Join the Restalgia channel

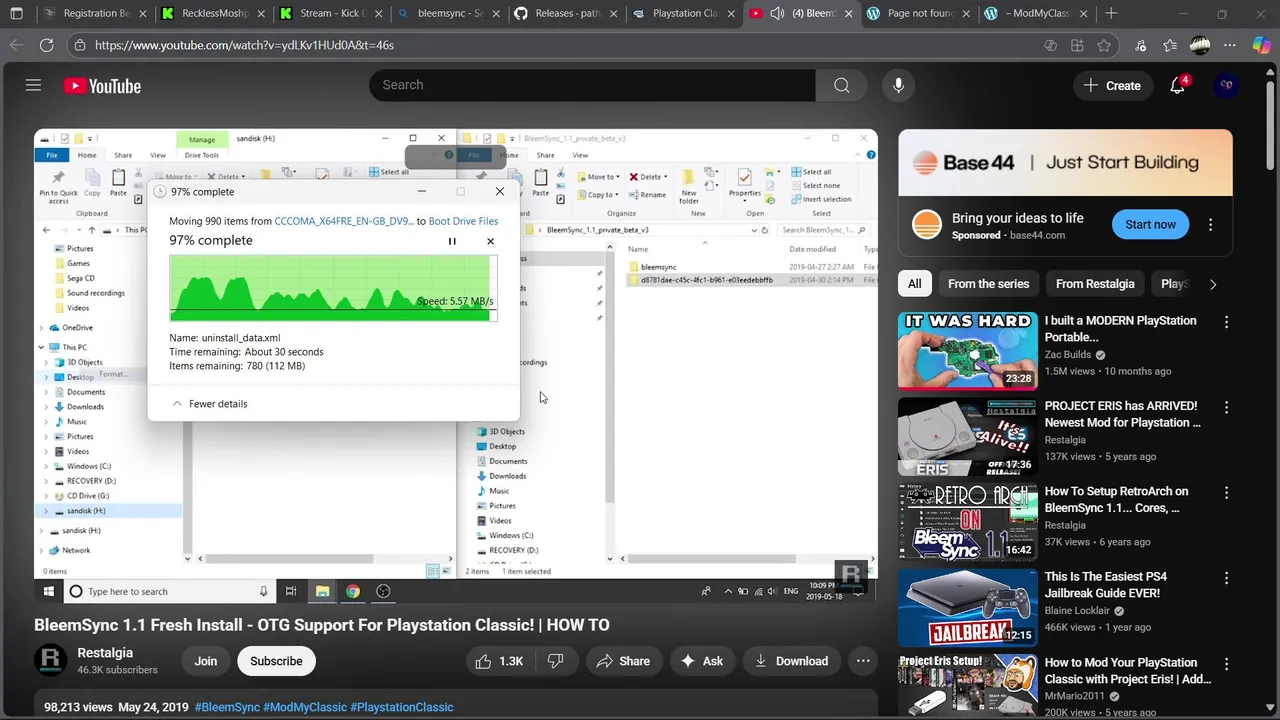[x=205, y=661]
